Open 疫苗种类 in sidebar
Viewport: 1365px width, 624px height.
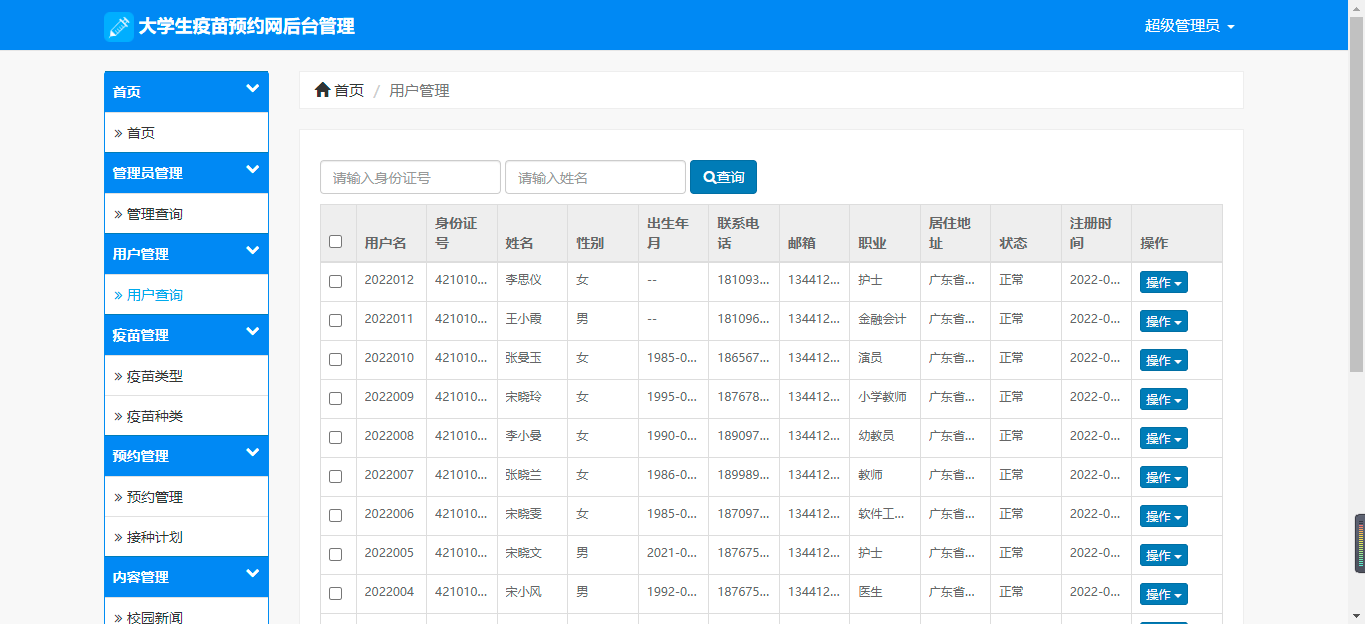[x=186, y=416]
